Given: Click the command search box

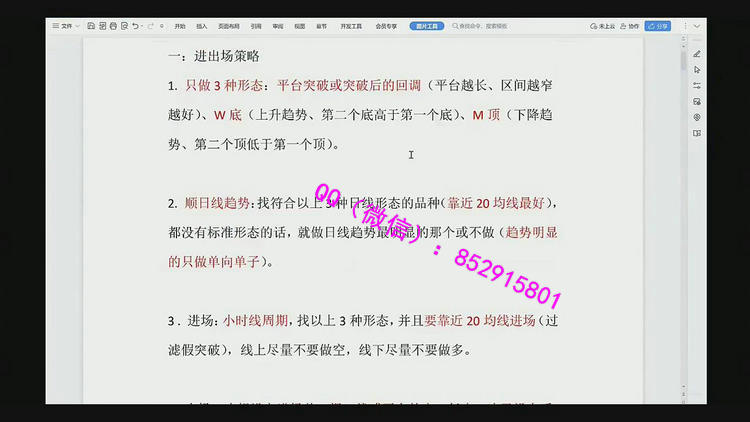Looking at the screenshot, I should click(x=490, y=25).
